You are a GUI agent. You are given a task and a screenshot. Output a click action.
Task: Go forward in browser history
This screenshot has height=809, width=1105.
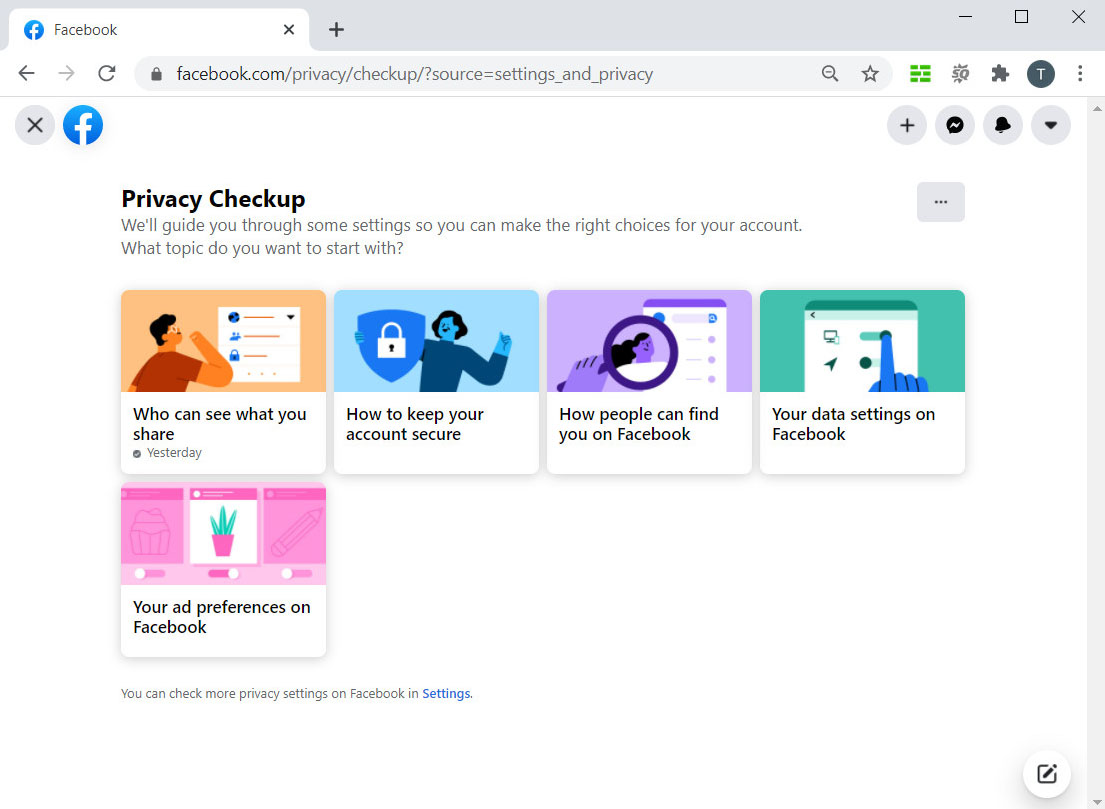point(67,73)
